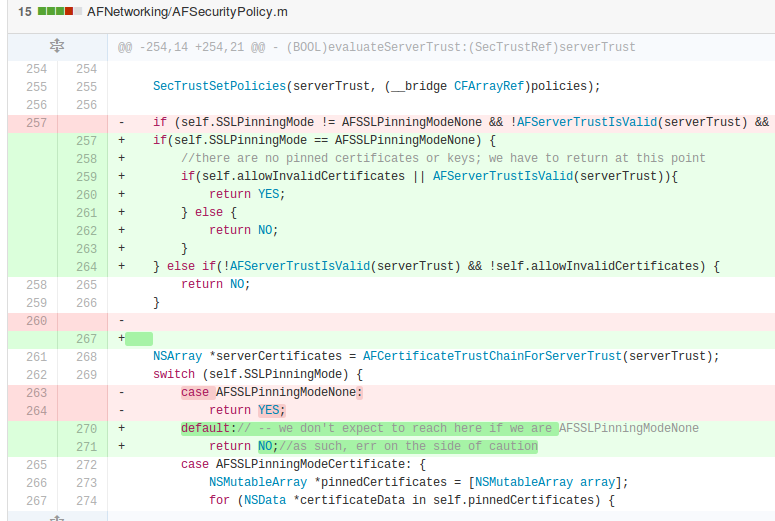
Task: Click 'for (NSData *certificateData' loop line
Action: click(412, 500)
